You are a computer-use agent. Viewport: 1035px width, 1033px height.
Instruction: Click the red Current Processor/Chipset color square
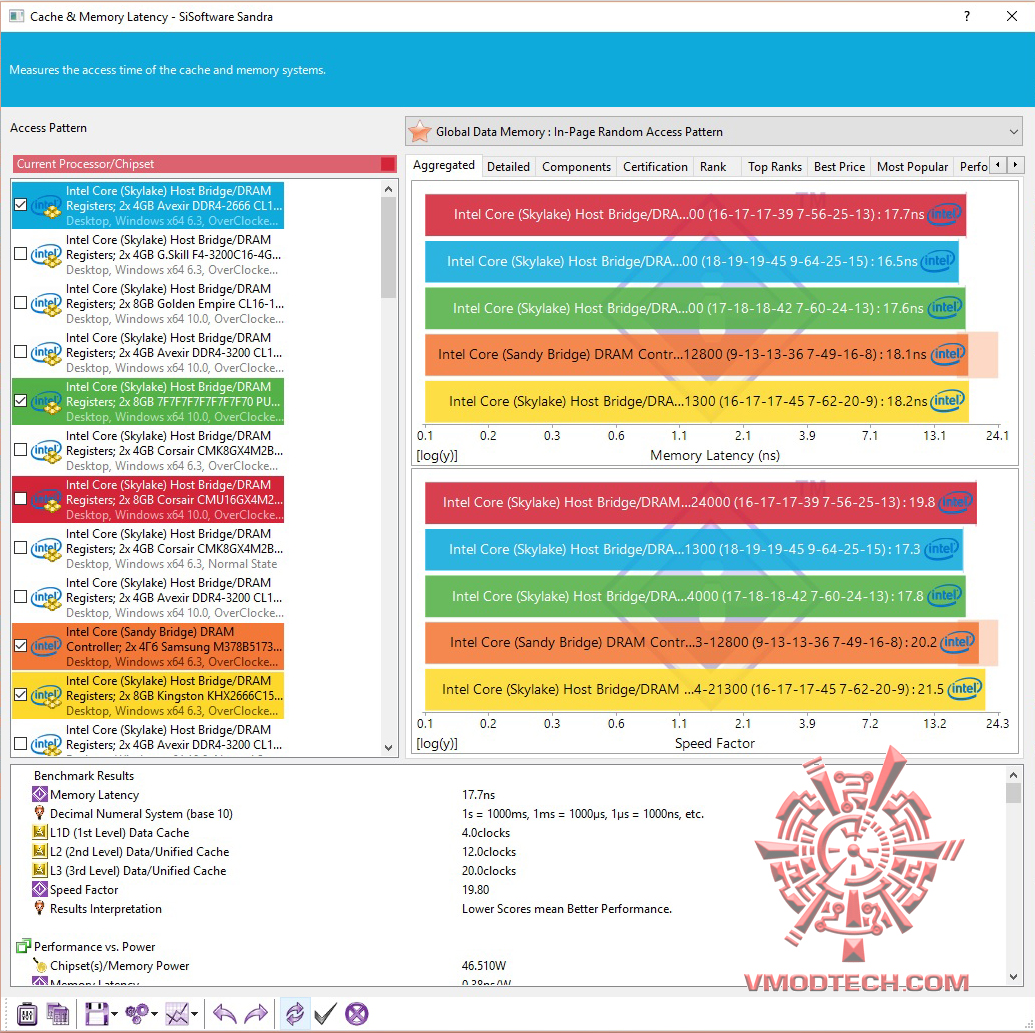point(387,164)
